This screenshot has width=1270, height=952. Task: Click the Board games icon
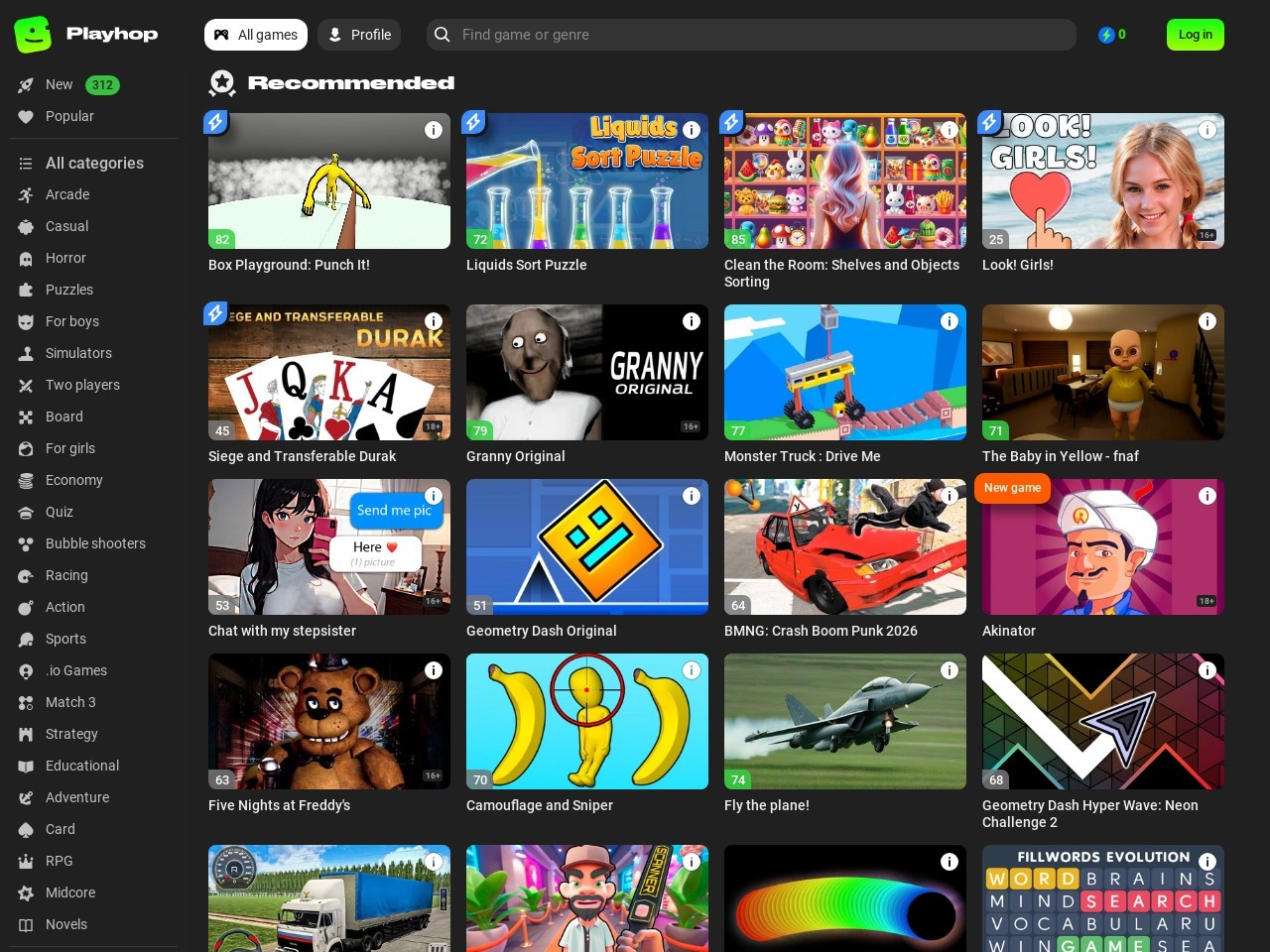coord(26,417)
